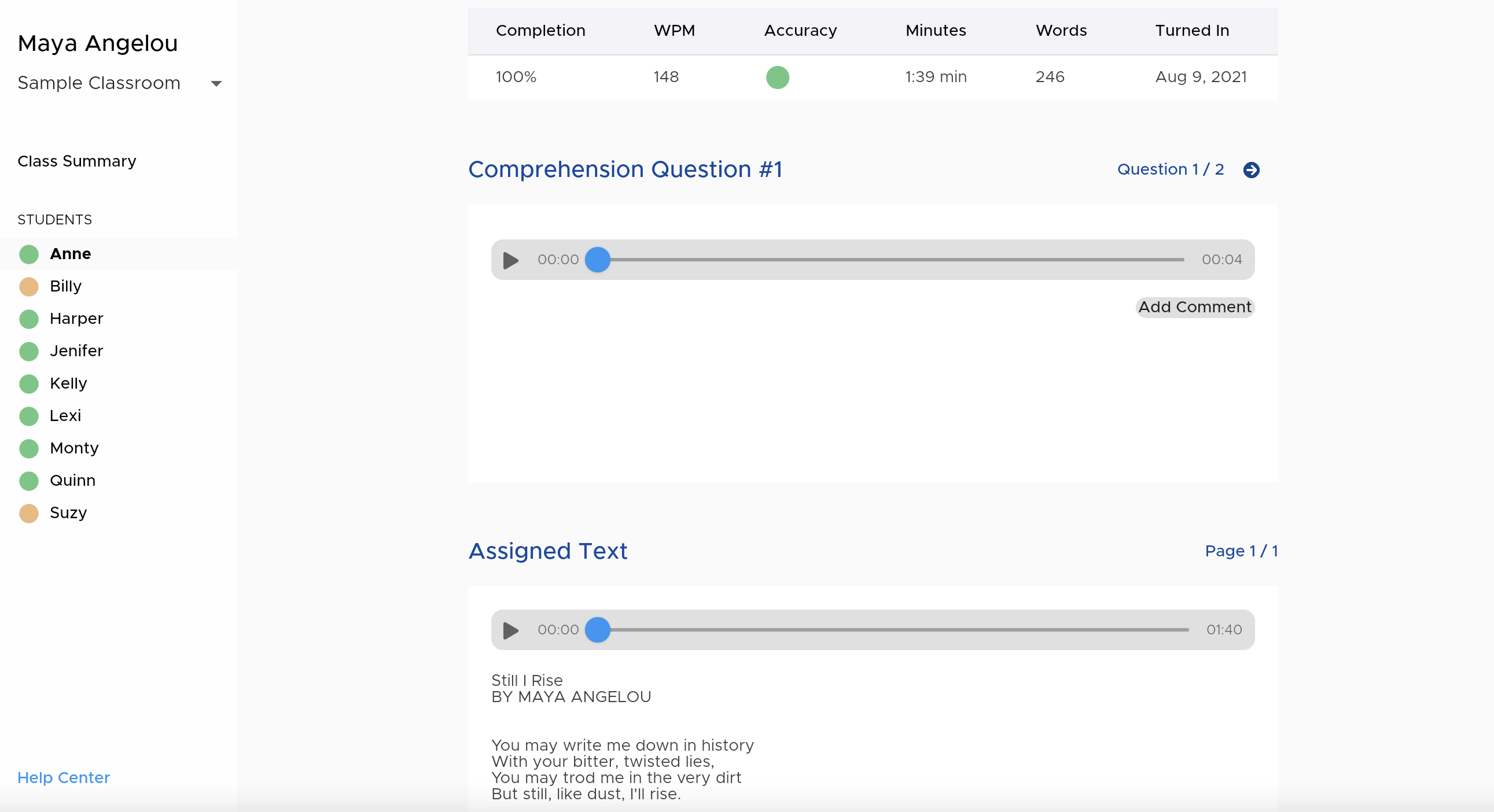Screen dimensions: 1494x812
Task: Click the line 'But still, like dust, I'll rise.'
Action: click(x=586, y=794)
